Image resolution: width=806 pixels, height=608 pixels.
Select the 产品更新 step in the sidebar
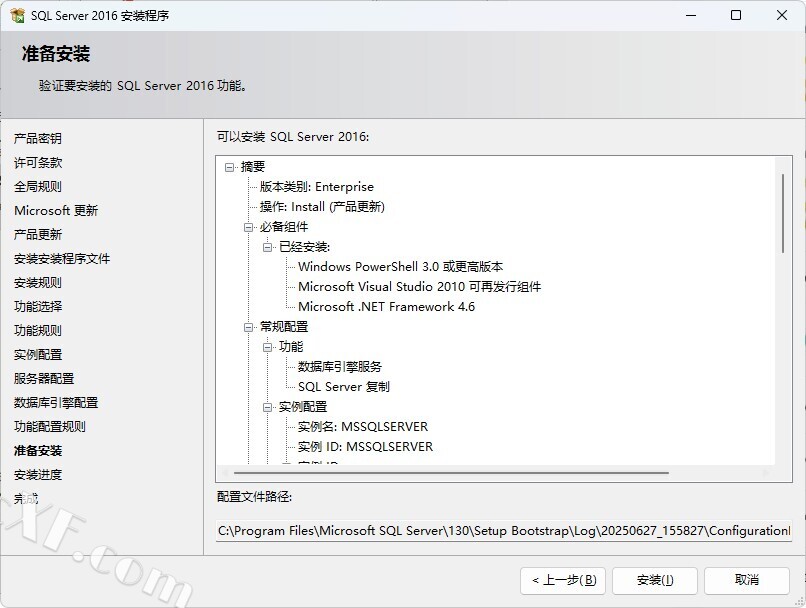coord(38,234)
